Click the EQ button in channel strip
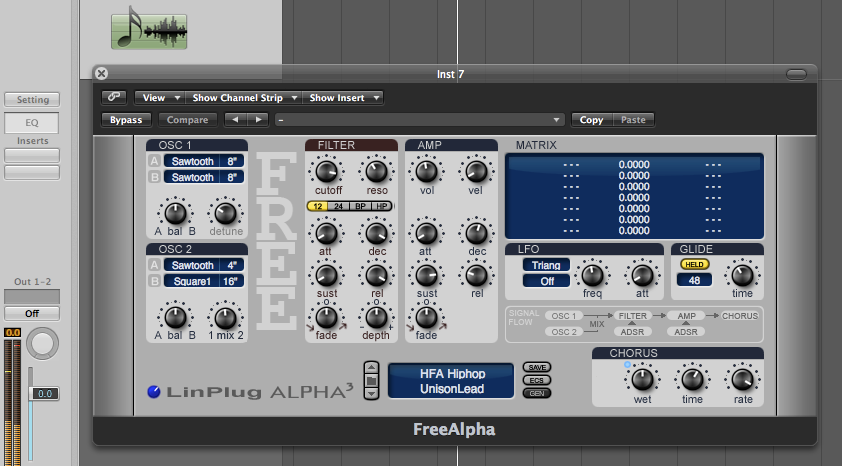Screen dimensions: 842x466 coord(32,123)
